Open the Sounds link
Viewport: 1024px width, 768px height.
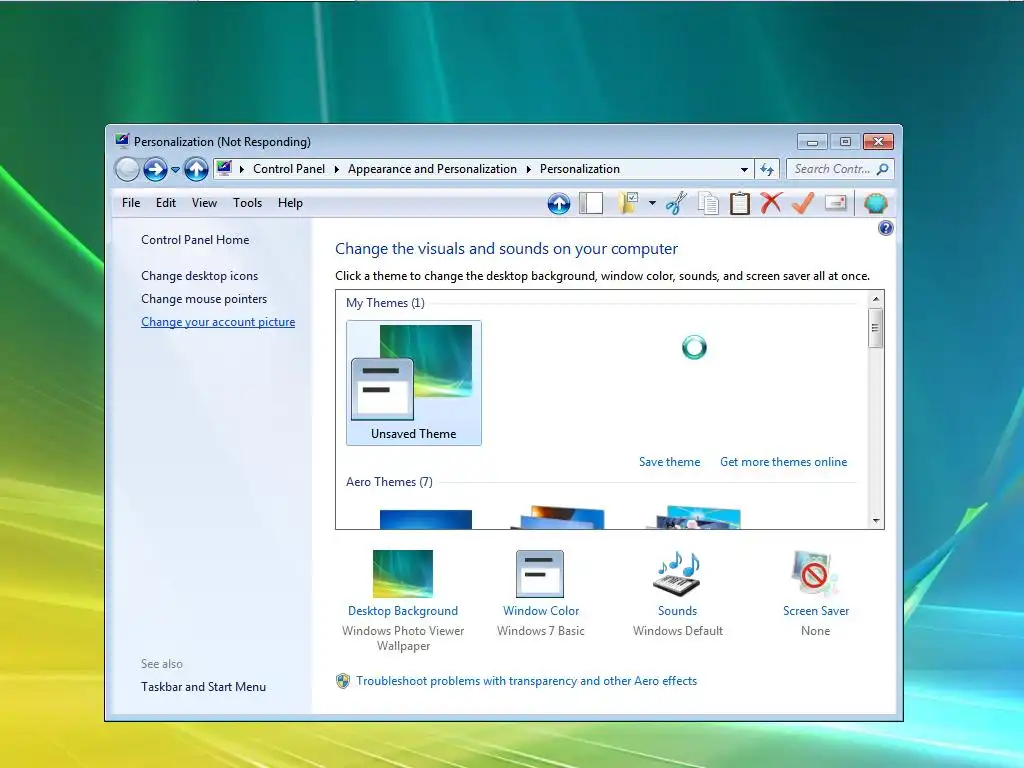click(x=677, y=611)
